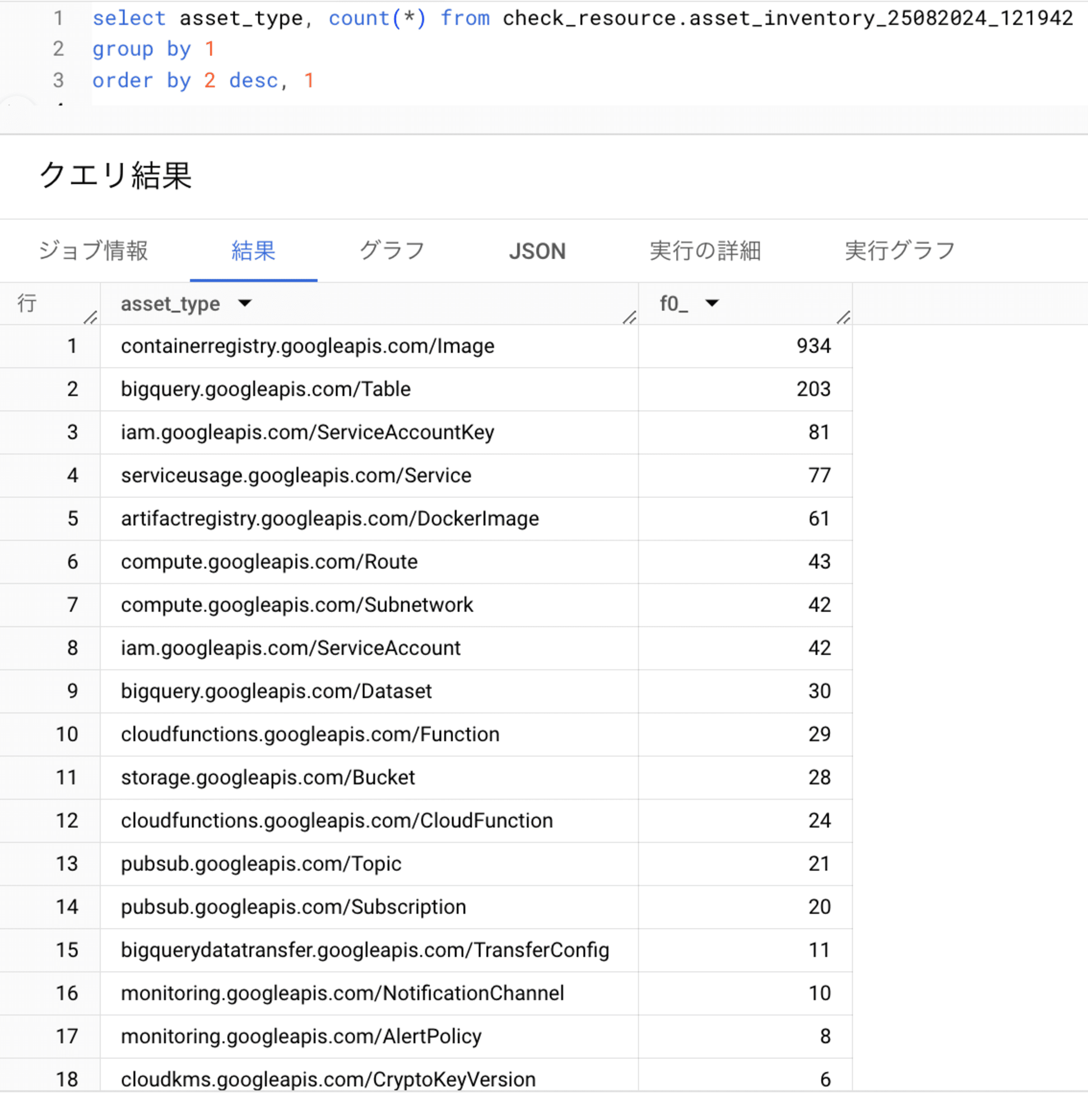Screen dimensions: 1088x1120
Task: Click editor line number 2
Action: pos(58,49)
